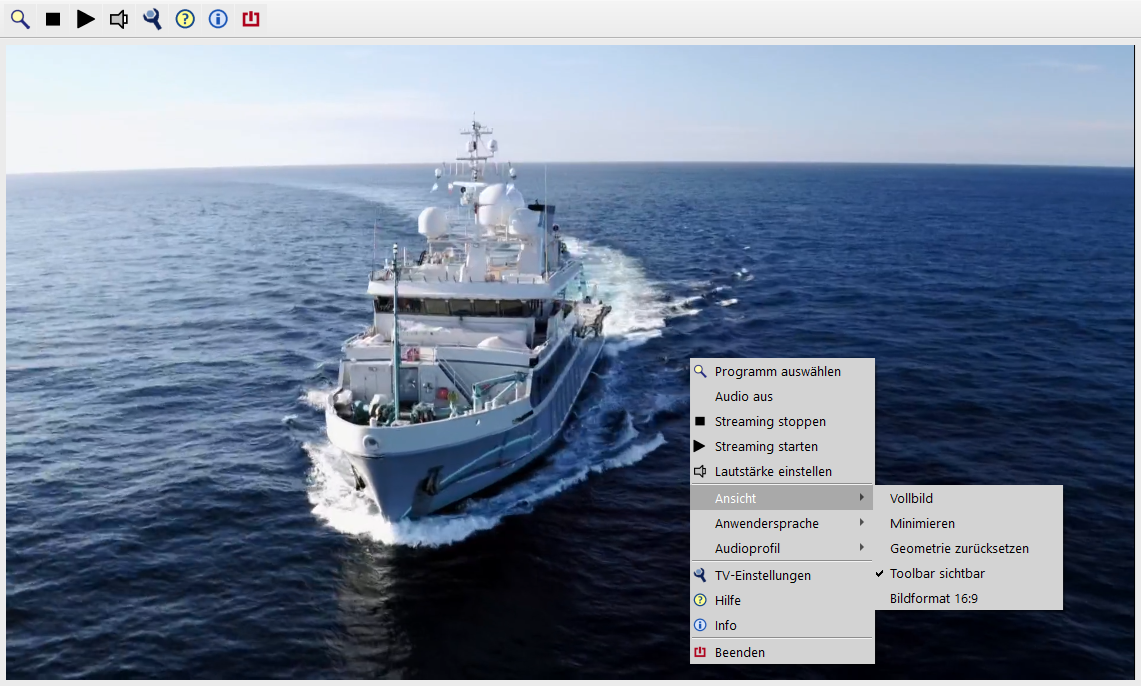This screenshot has height=686, width=1141.
Task: Click the speaker volume toolbar icon
Action: (119, 19)
